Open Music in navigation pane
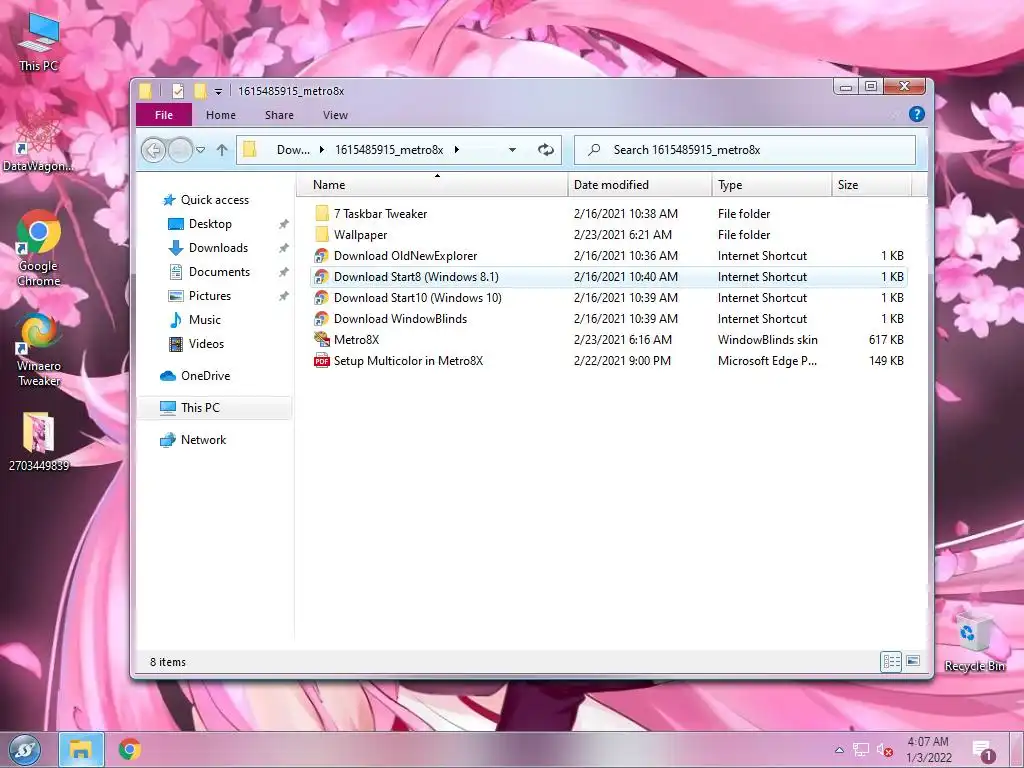Image resolution: width=1024 pixels, height=768 pixels. point(204,320)
